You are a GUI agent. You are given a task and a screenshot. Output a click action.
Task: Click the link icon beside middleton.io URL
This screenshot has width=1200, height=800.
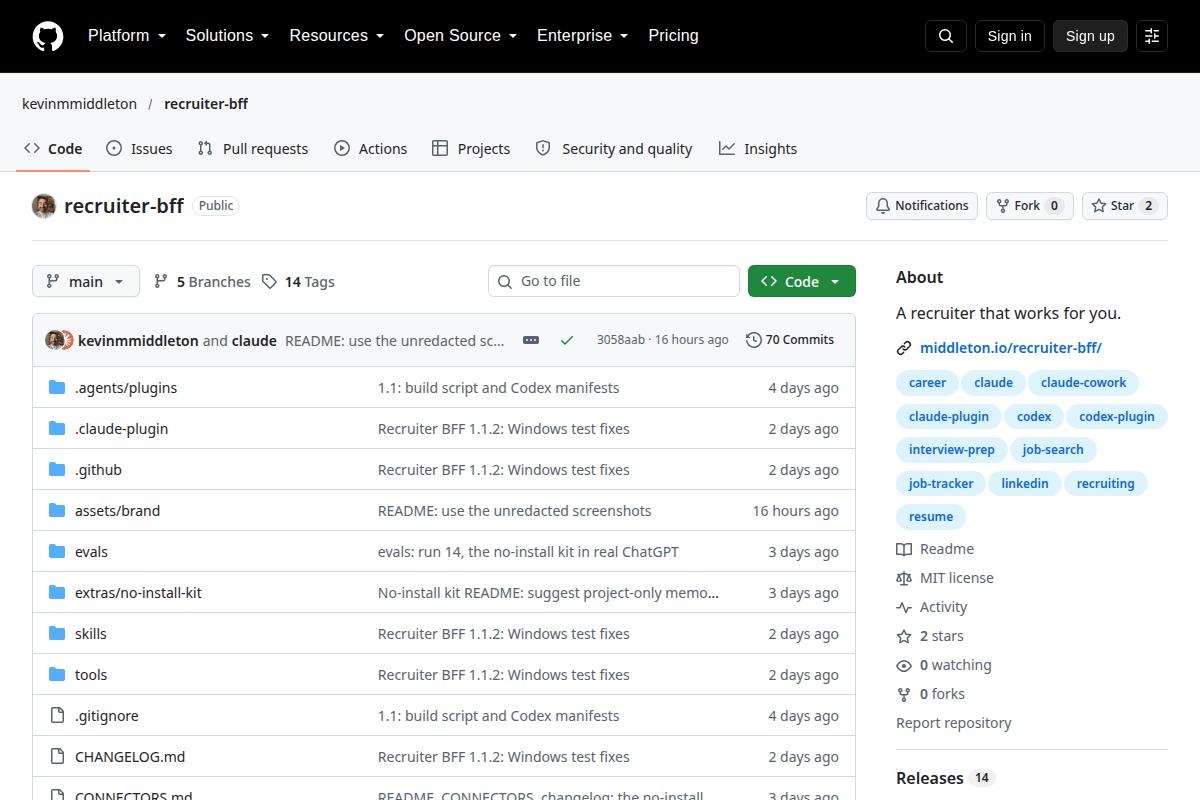click(904, 348)
